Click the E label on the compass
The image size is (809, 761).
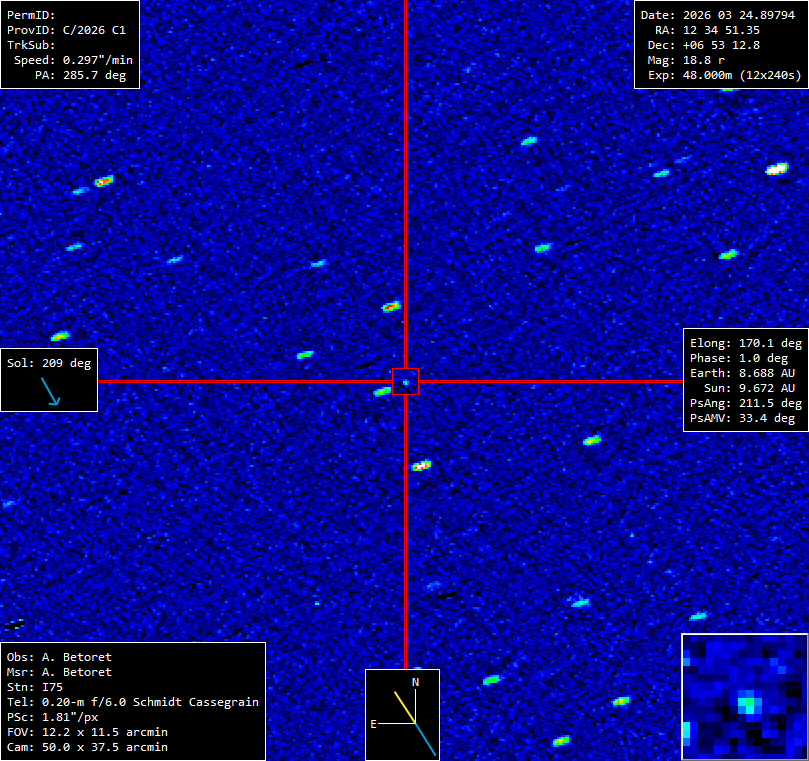(x=373, y=723)
